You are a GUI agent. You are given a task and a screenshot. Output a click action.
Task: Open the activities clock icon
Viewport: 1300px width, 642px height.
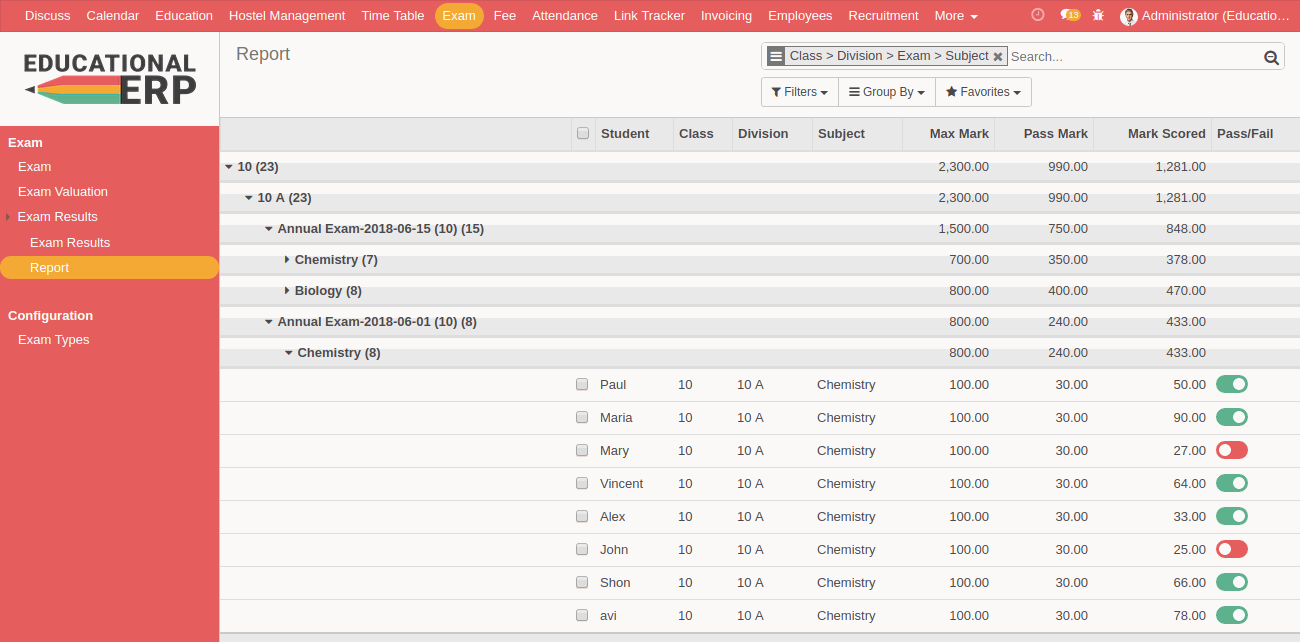tap(1037, 15)
